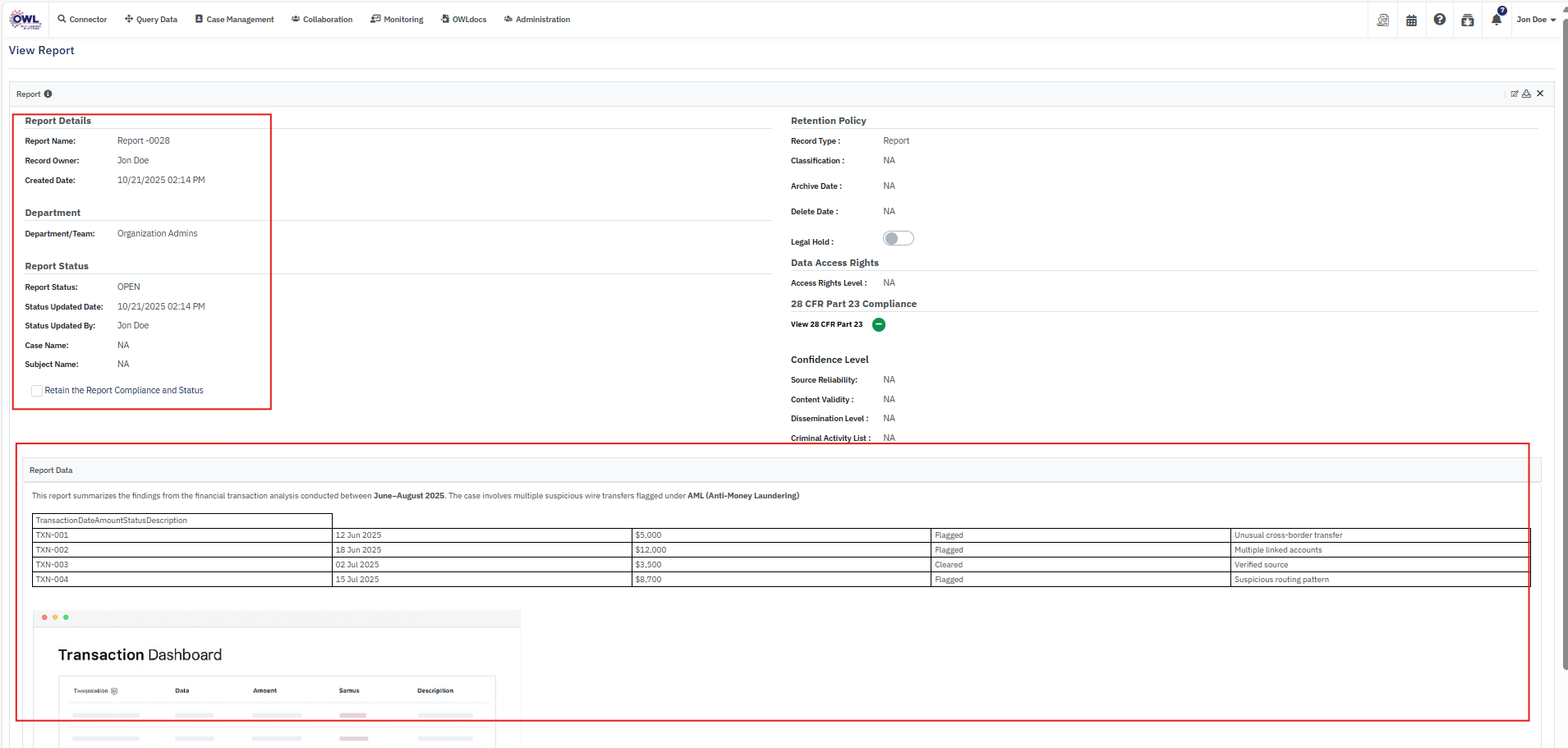Screen dimensions: 1568x748
Task: Open the Administration menu
Action: 537,20
